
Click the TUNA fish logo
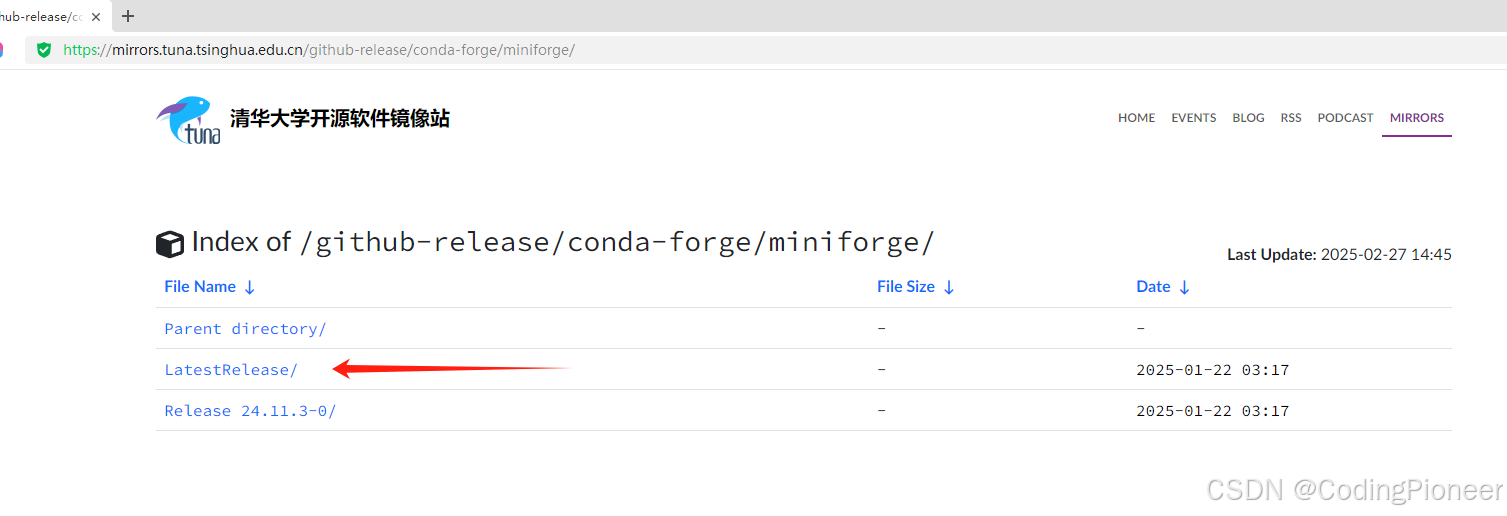[x=188, y=120]
